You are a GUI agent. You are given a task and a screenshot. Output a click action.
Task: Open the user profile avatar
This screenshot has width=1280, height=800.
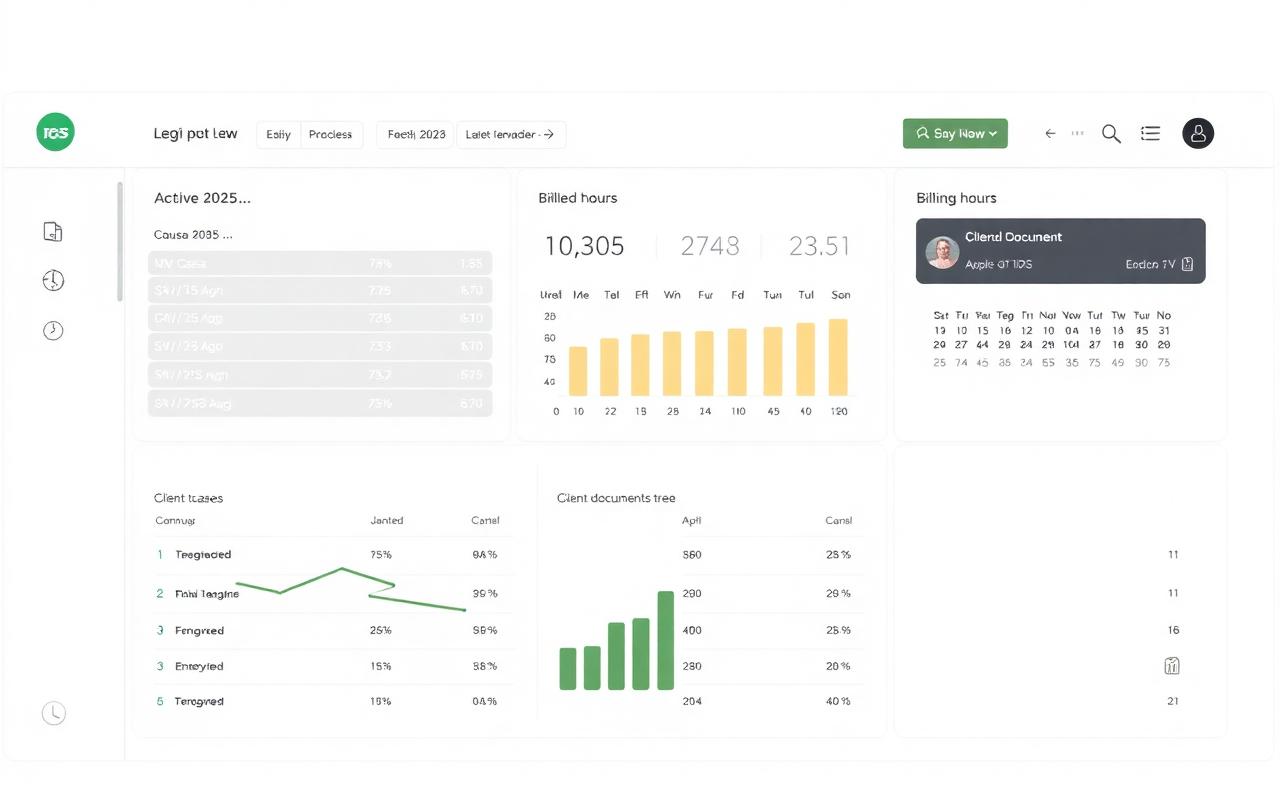coord(1198,133)
